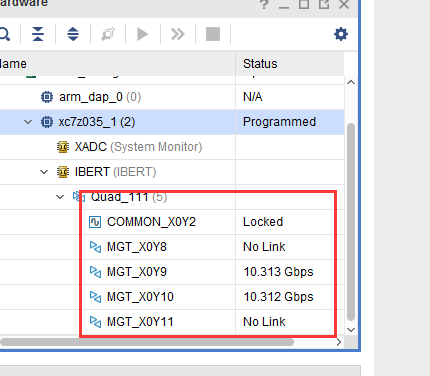430x376 pixels.
Task: Click the Locked status of COMMON_X0Y2
Action: point(263,222)
